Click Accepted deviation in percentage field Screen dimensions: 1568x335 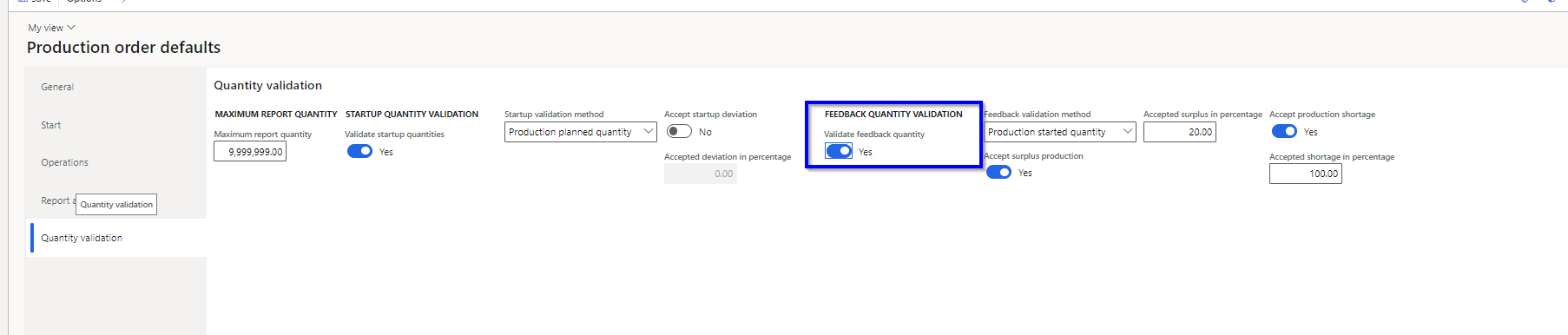coord(701,174)
